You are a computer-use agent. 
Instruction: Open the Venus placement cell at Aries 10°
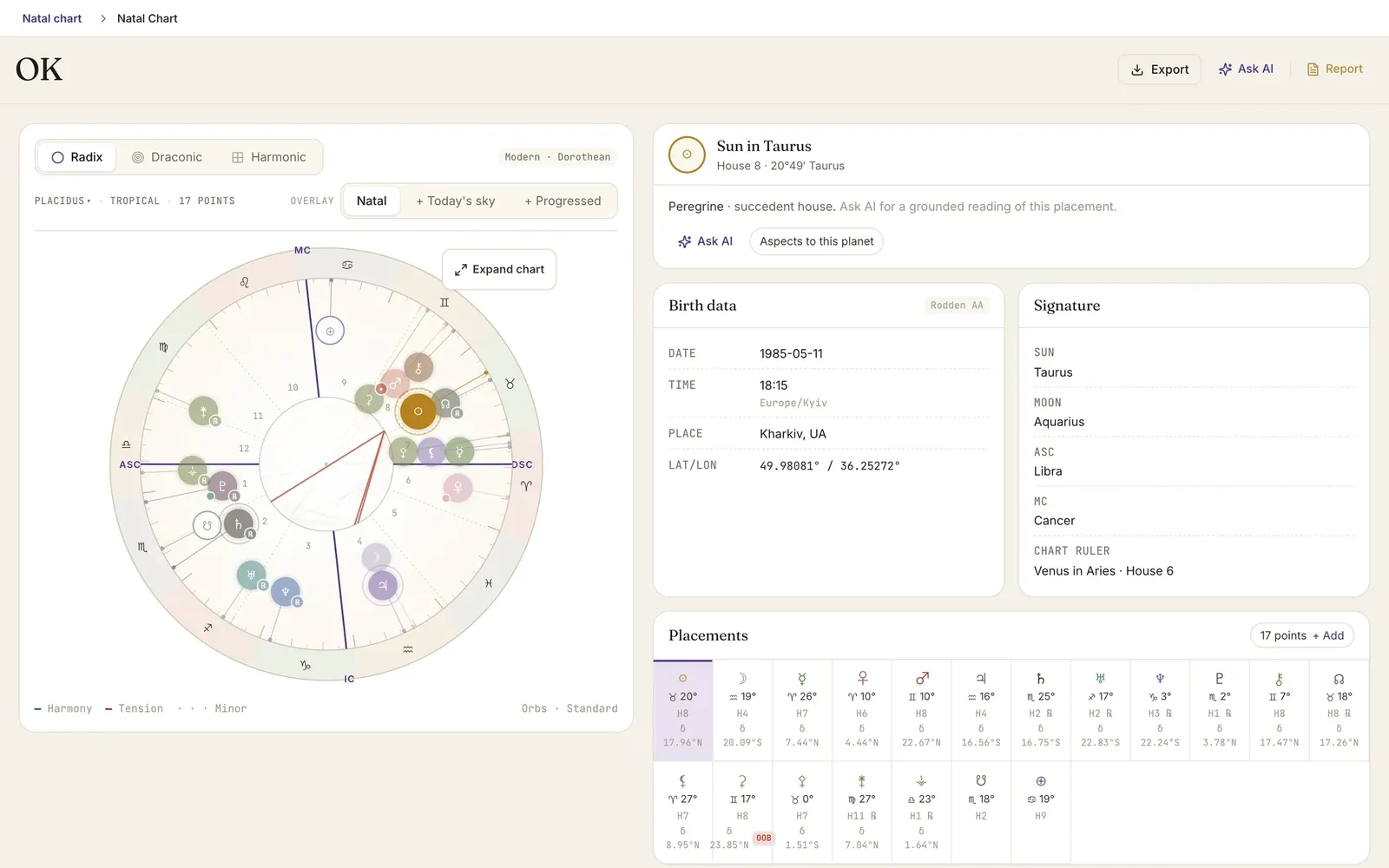pos(861,711)
